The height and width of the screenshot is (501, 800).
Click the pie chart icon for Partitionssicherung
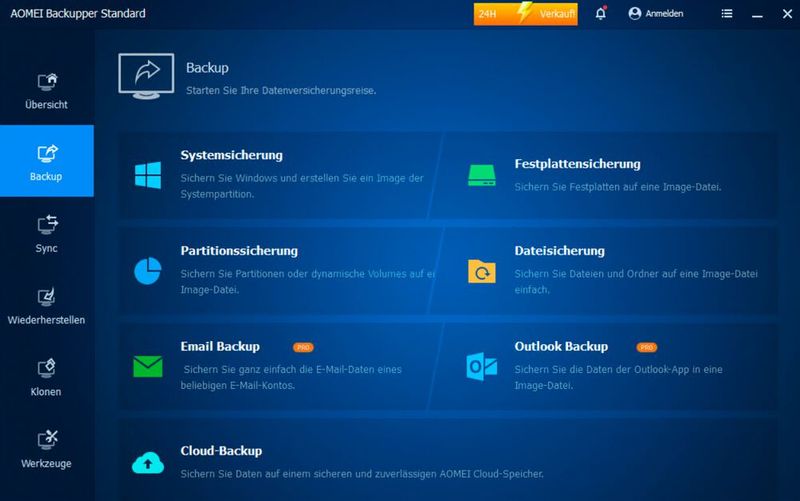pos(148,270)
